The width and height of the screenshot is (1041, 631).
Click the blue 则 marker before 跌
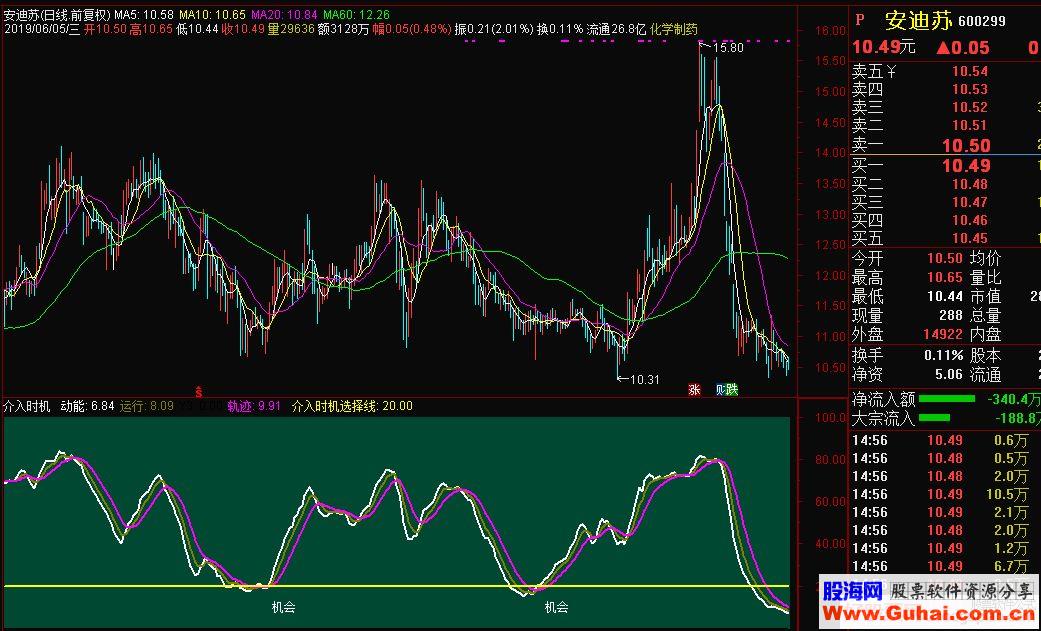tap(720, 390)
